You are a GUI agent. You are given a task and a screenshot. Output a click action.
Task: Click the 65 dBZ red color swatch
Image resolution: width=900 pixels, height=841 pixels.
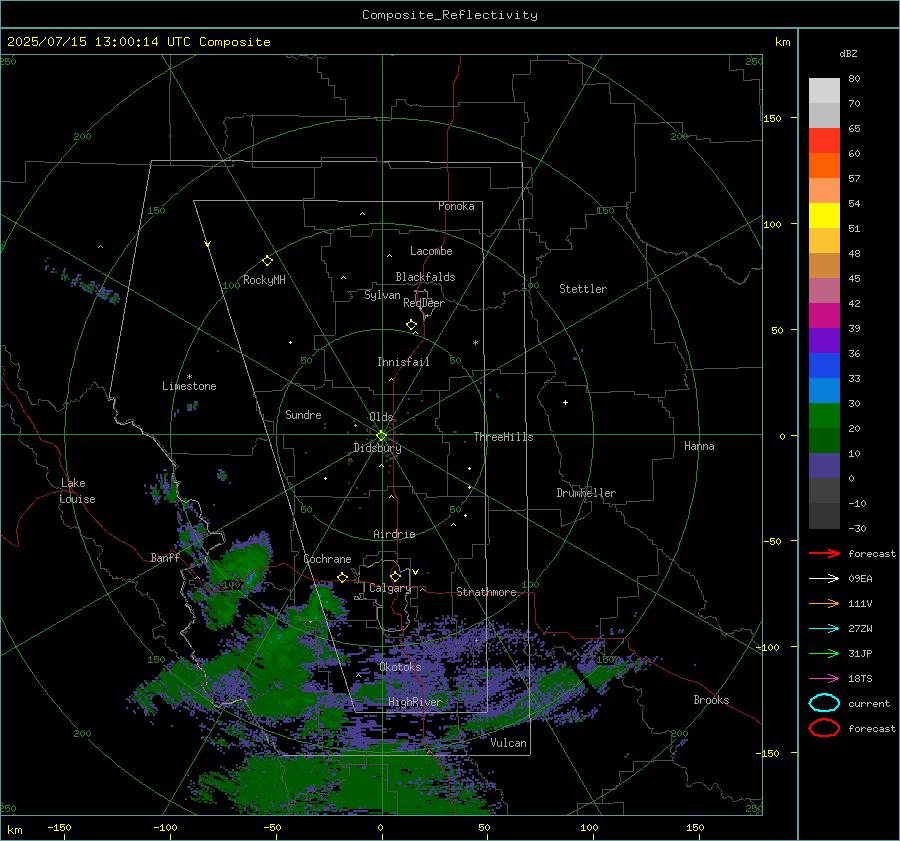click(x=824, y=140)
